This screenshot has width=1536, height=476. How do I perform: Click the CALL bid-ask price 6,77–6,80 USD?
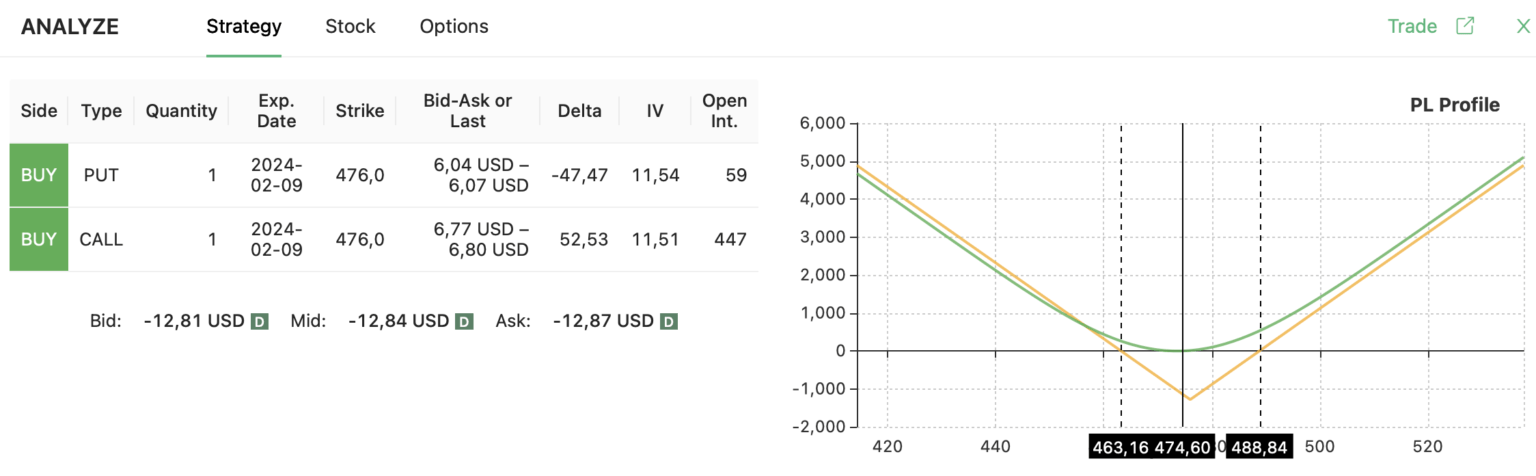point(467,239)
